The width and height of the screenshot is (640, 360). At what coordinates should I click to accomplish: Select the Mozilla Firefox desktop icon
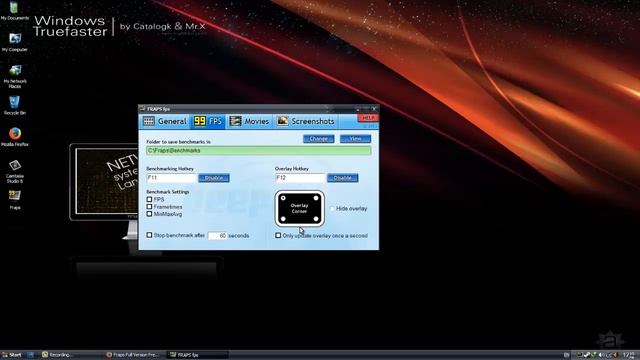point(15,137)
